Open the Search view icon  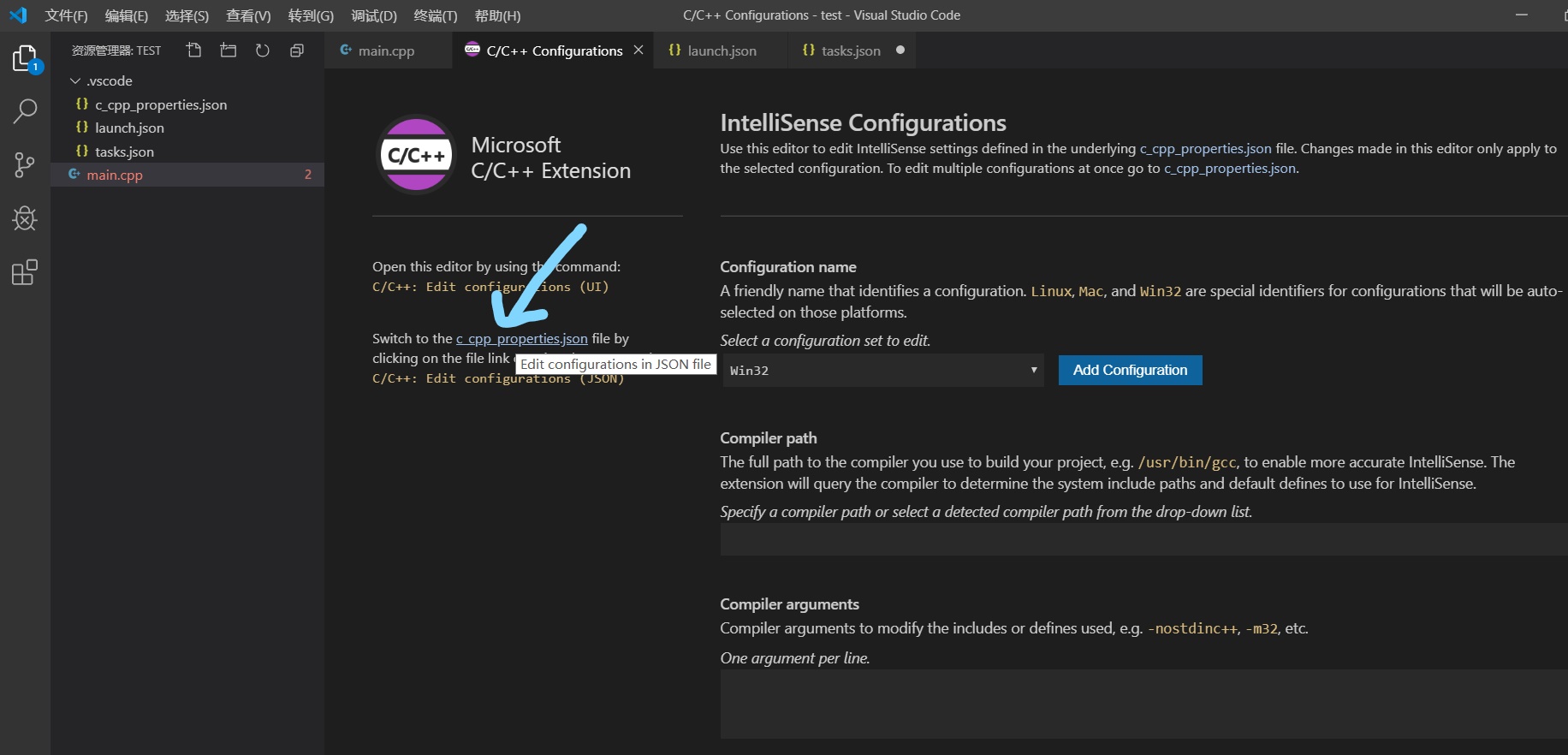click(25, 111)
